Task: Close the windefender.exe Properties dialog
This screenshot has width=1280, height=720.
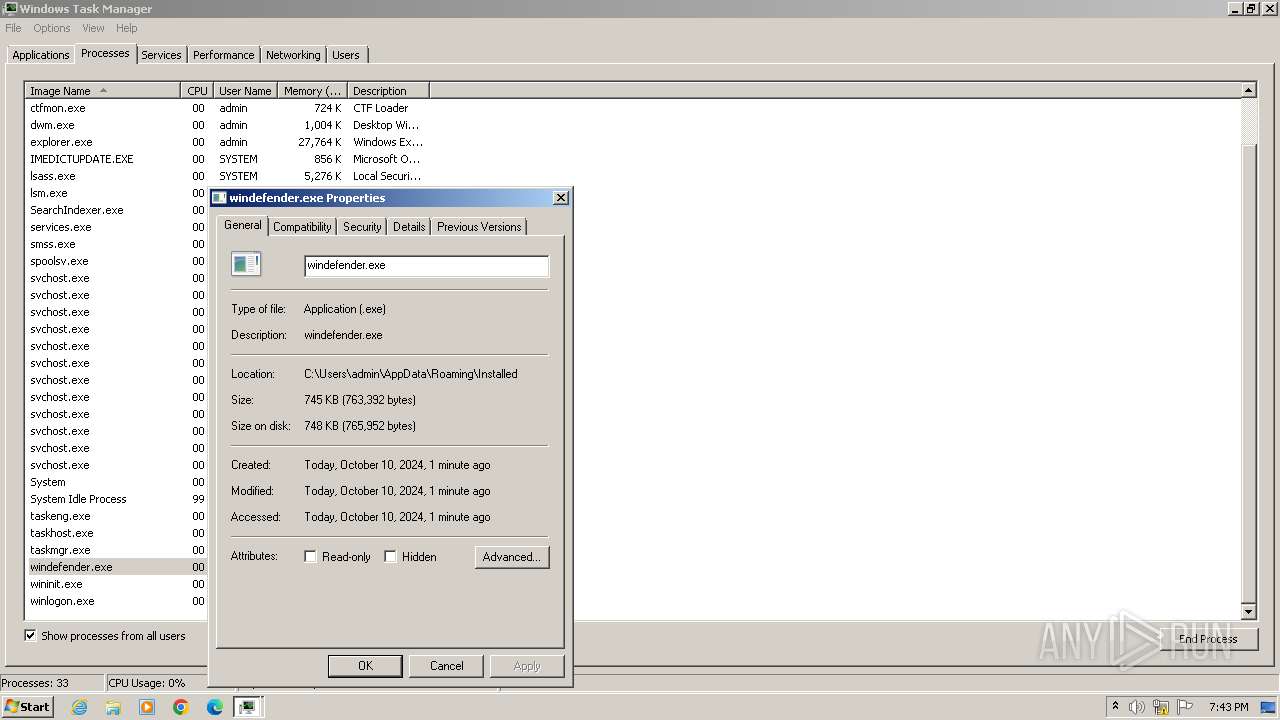Action: coord(561,198)
